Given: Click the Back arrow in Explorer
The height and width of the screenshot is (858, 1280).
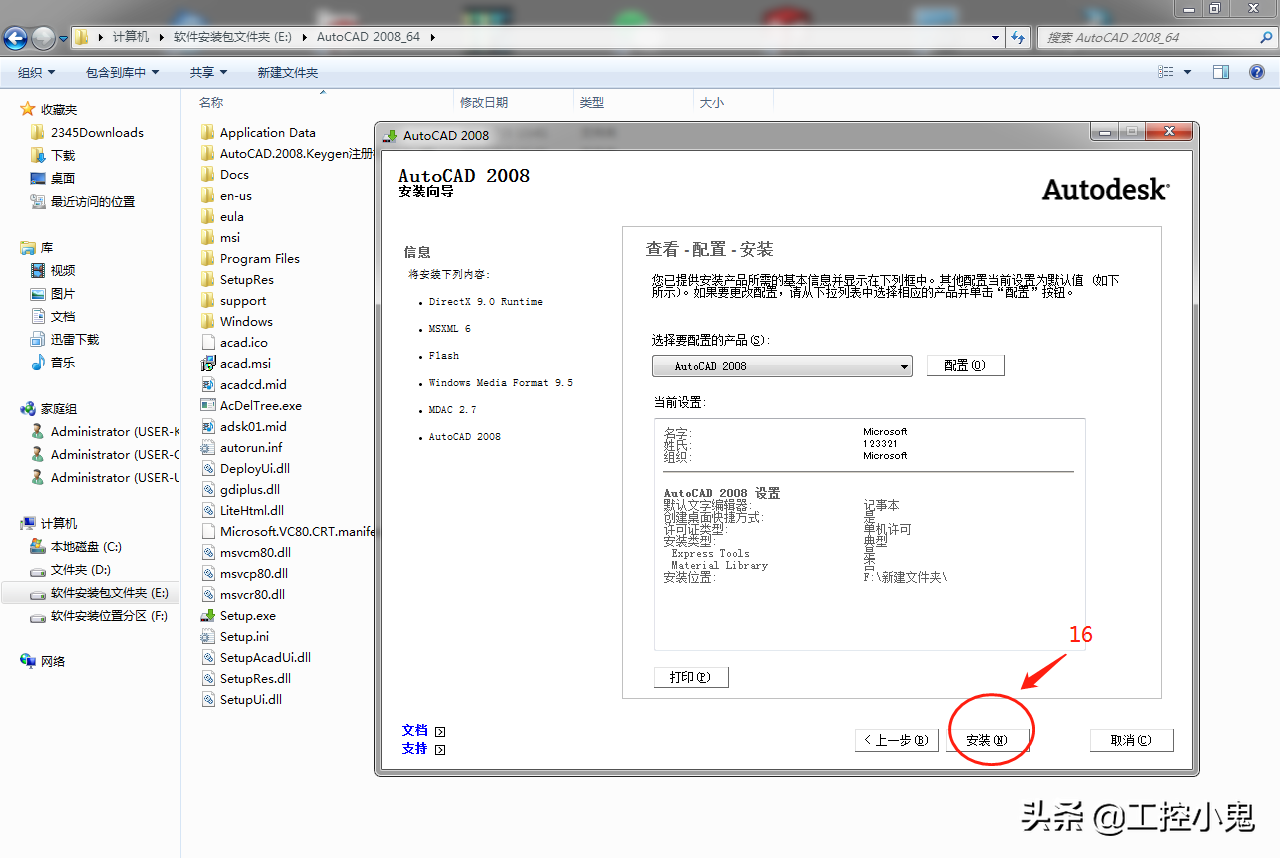Looking at the screenshot, I should (16, 38).
